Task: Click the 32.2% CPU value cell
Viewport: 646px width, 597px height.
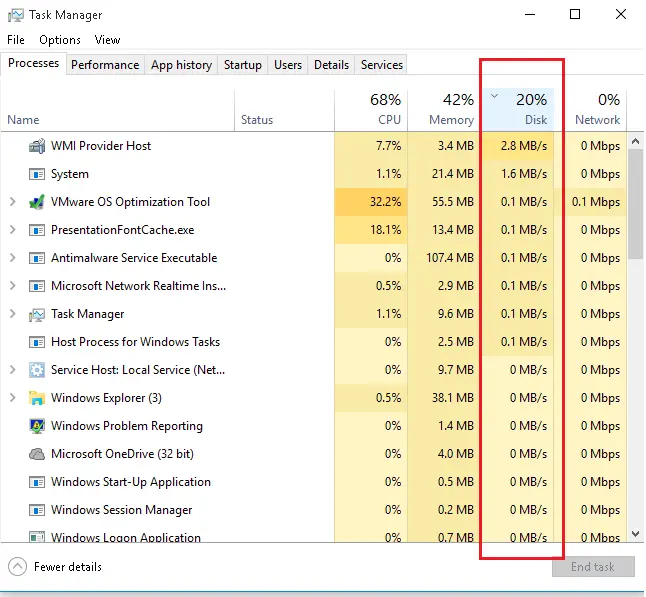Action: pyautogui.click(x=371, y=202)
